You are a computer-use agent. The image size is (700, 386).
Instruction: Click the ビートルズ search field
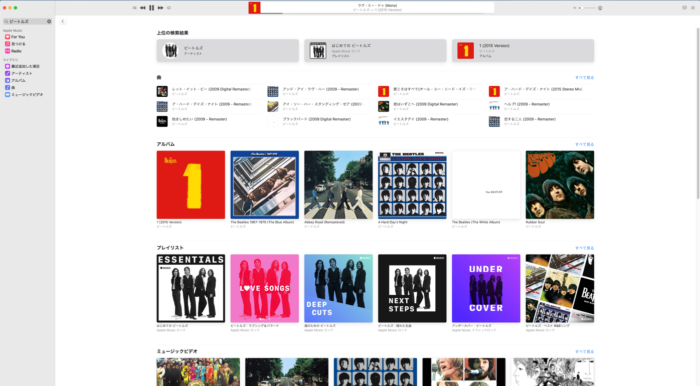27,21
